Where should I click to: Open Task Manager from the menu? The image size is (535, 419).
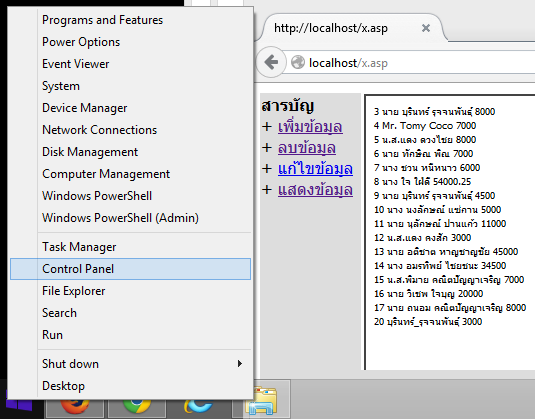[x=130, y=247]
